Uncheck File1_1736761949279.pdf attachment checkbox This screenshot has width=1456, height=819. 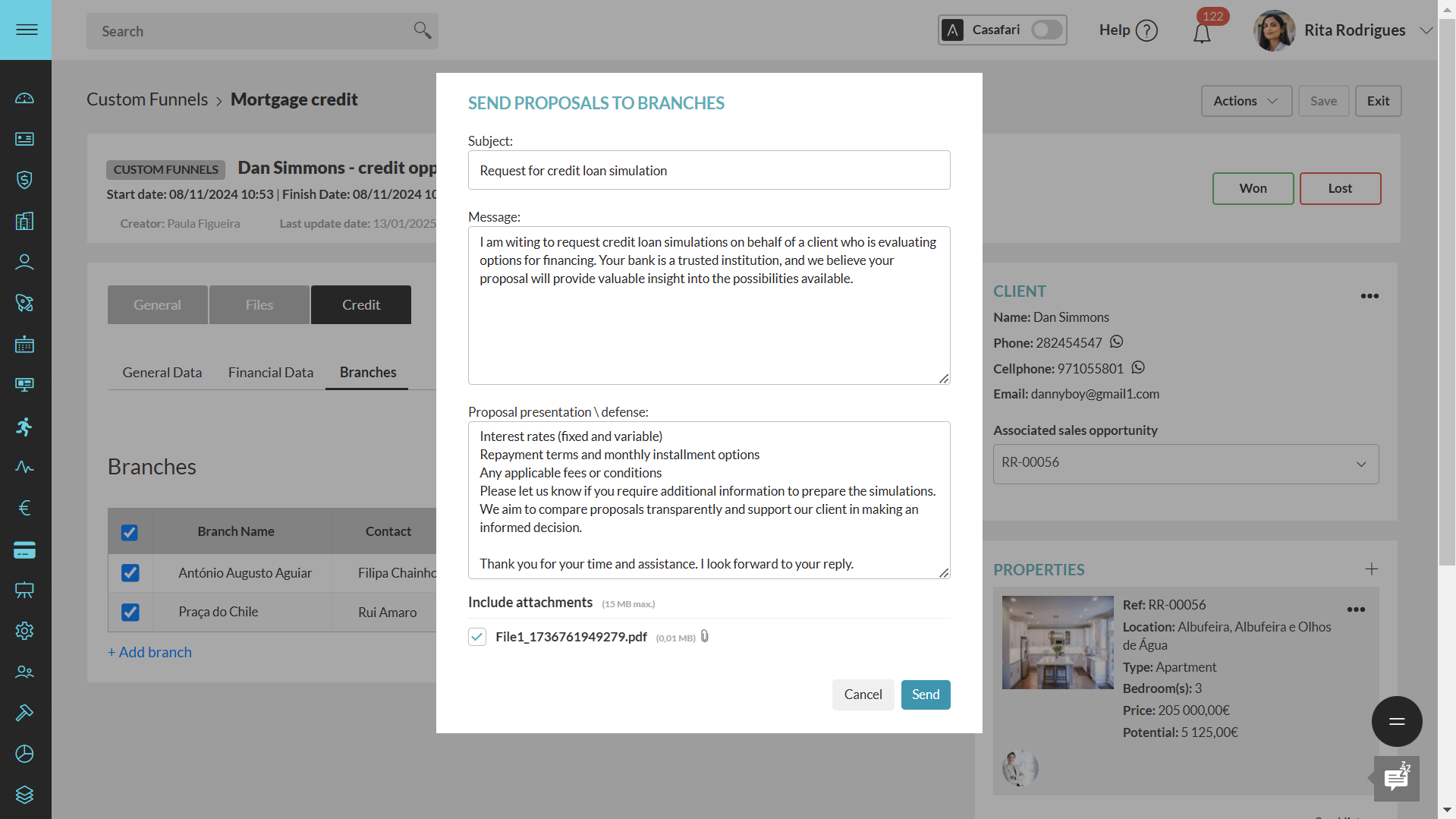477,637
